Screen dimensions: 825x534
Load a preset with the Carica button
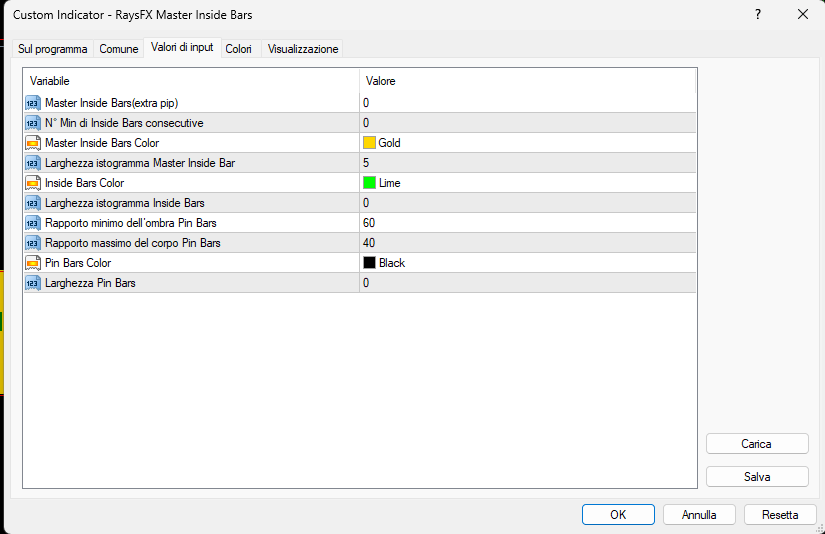pos(757,444)
